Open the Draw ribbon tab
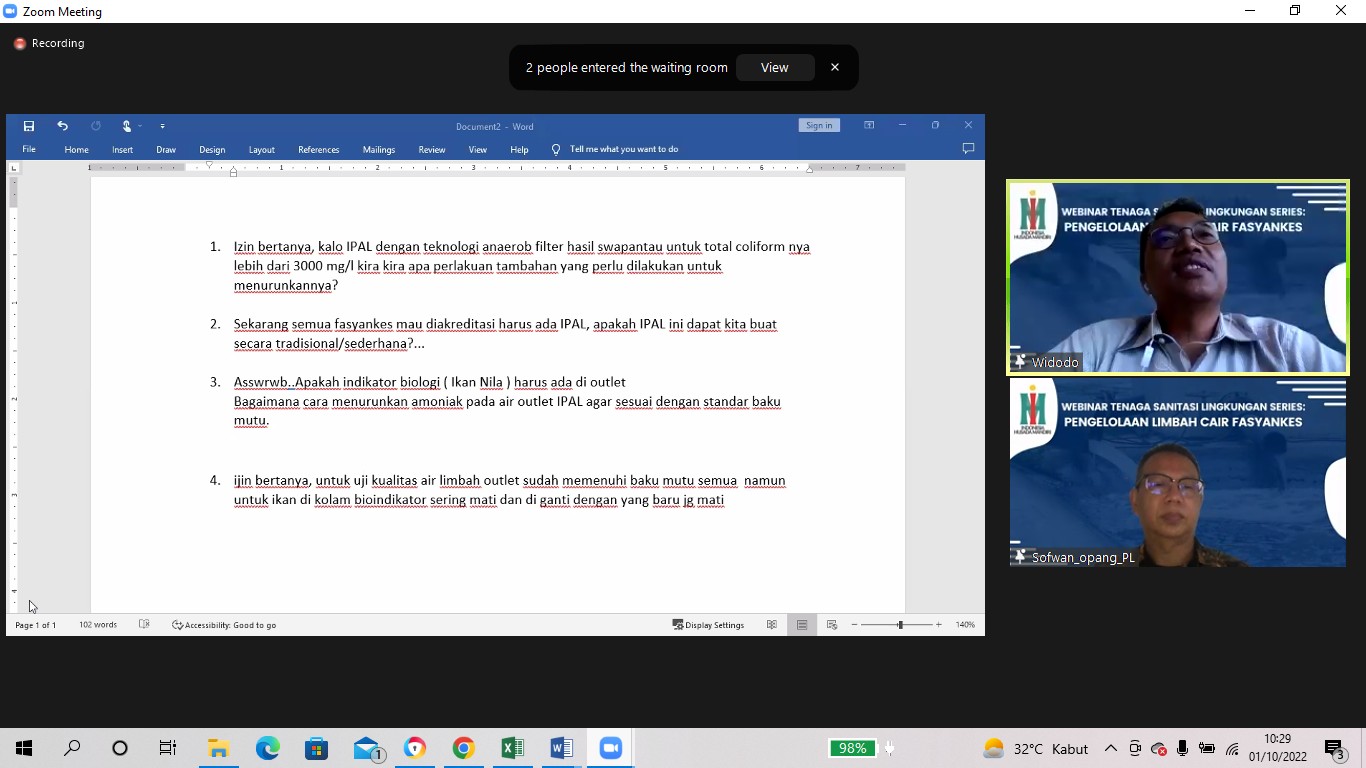1366x768 pixels. 166,149
